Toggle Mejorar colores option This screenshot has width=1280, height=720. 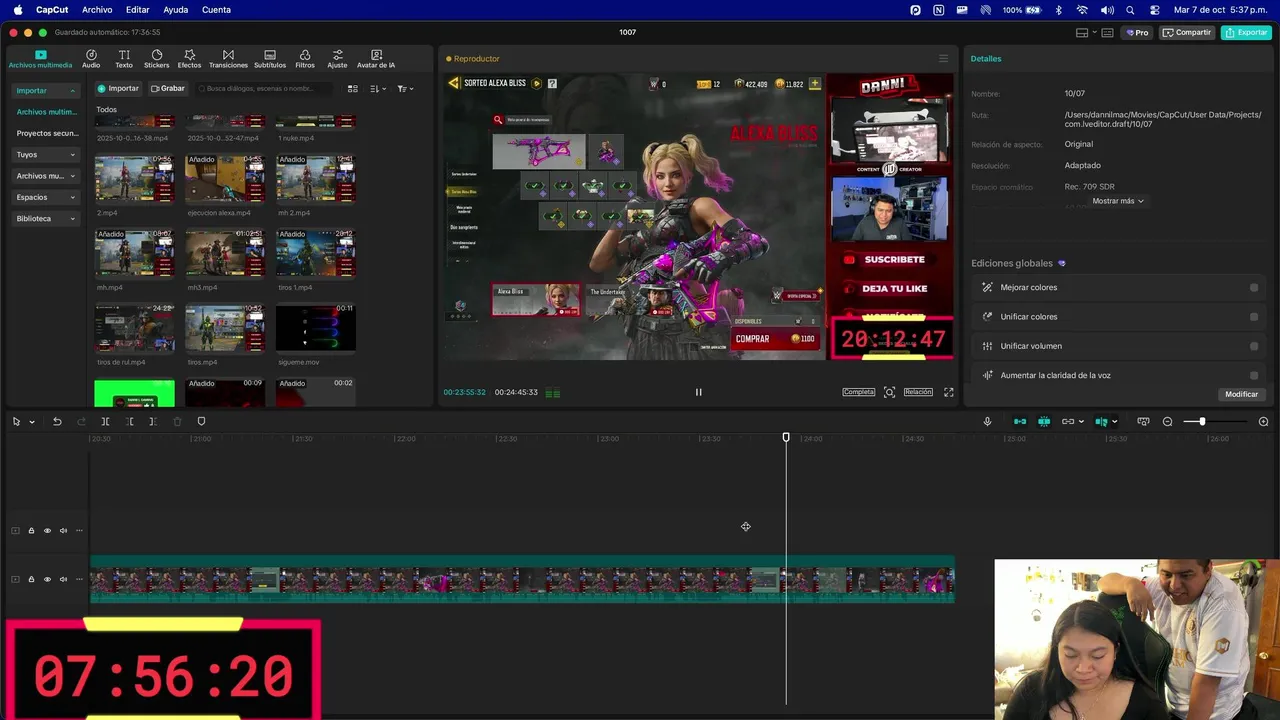point(1254,288)
